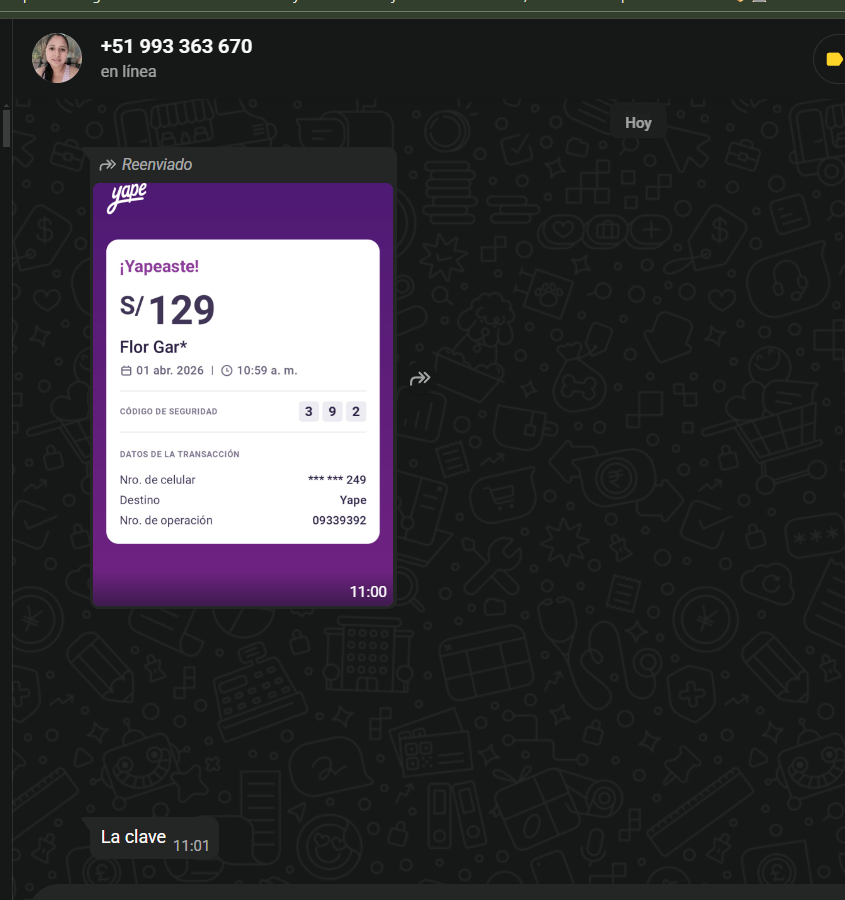Click the yape logo on the receipt
The width and height of the screenshot is (845, 900).
tap(127, 198)
